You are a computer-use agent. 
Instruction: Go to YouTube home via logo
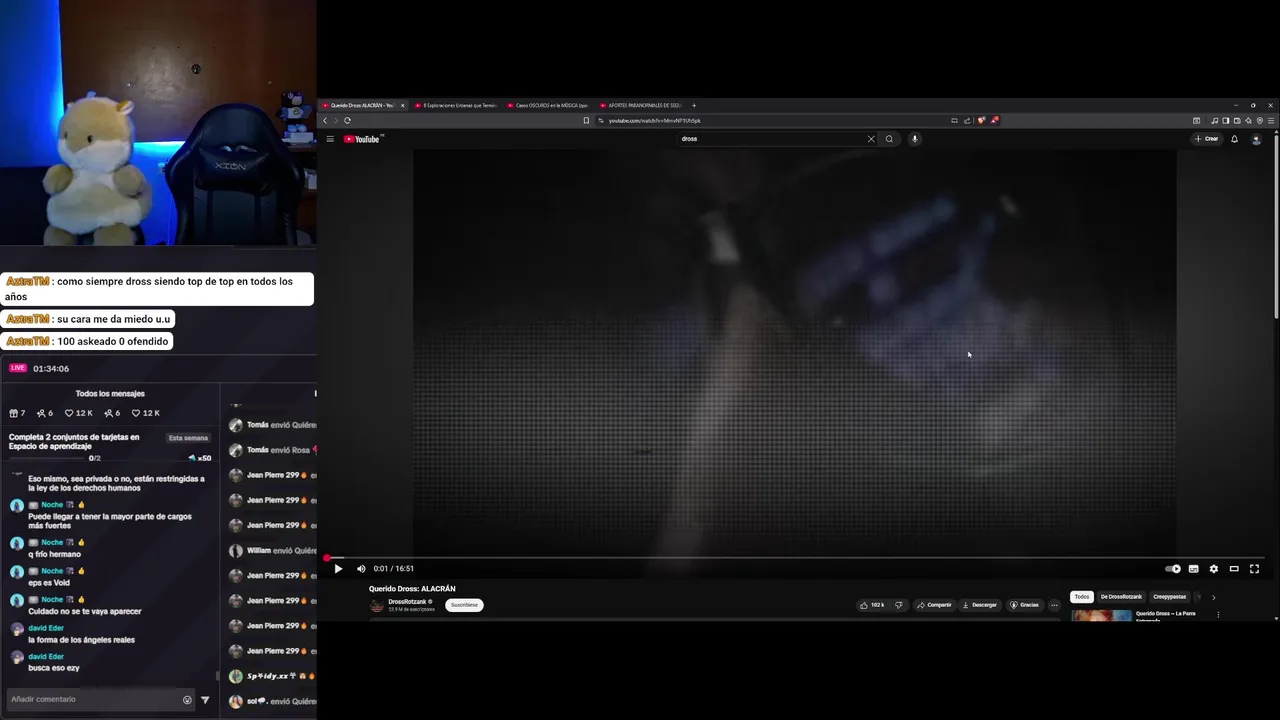coord(363,139)
